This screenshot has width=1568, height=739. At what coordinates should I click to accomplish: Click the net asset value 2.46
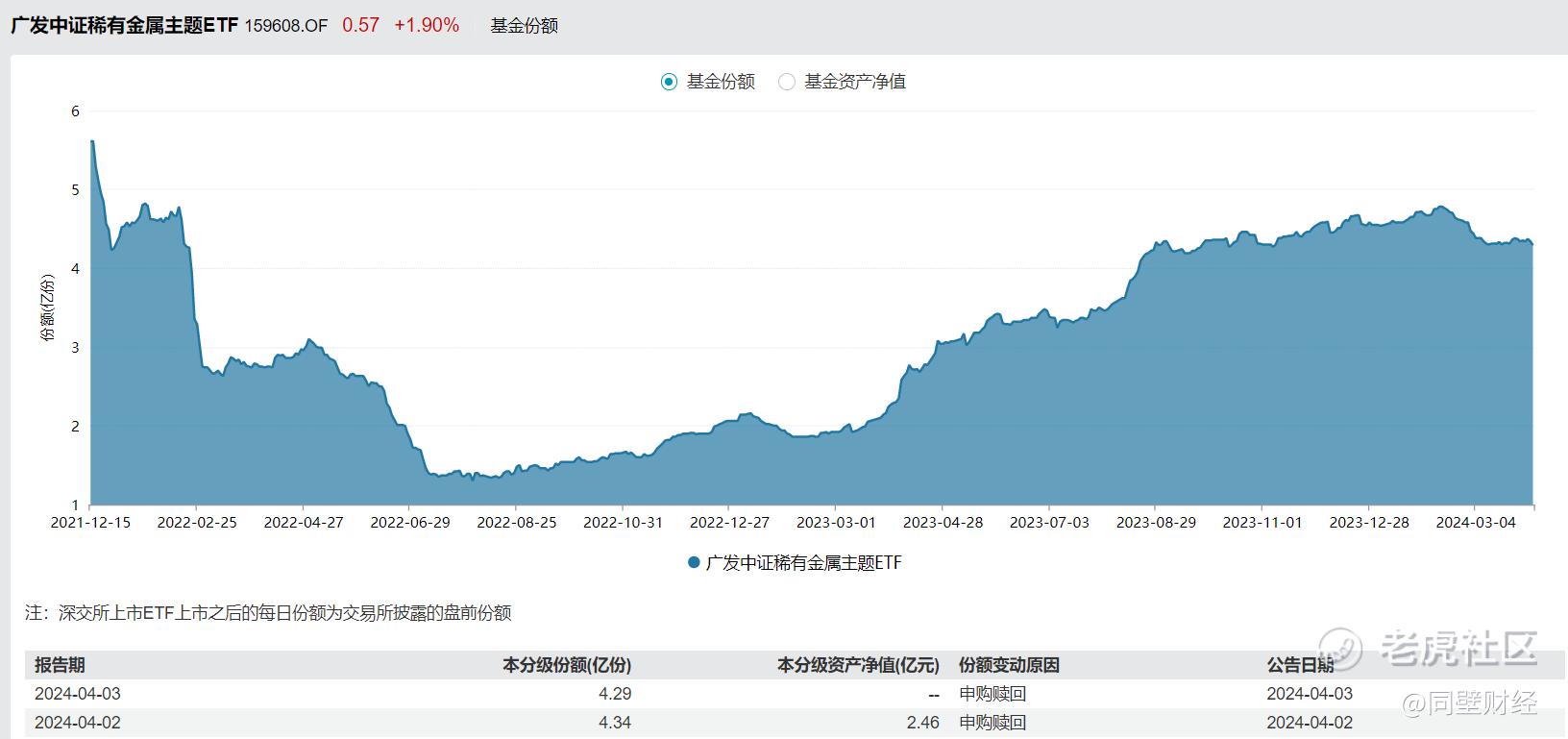tap(923, 723)
